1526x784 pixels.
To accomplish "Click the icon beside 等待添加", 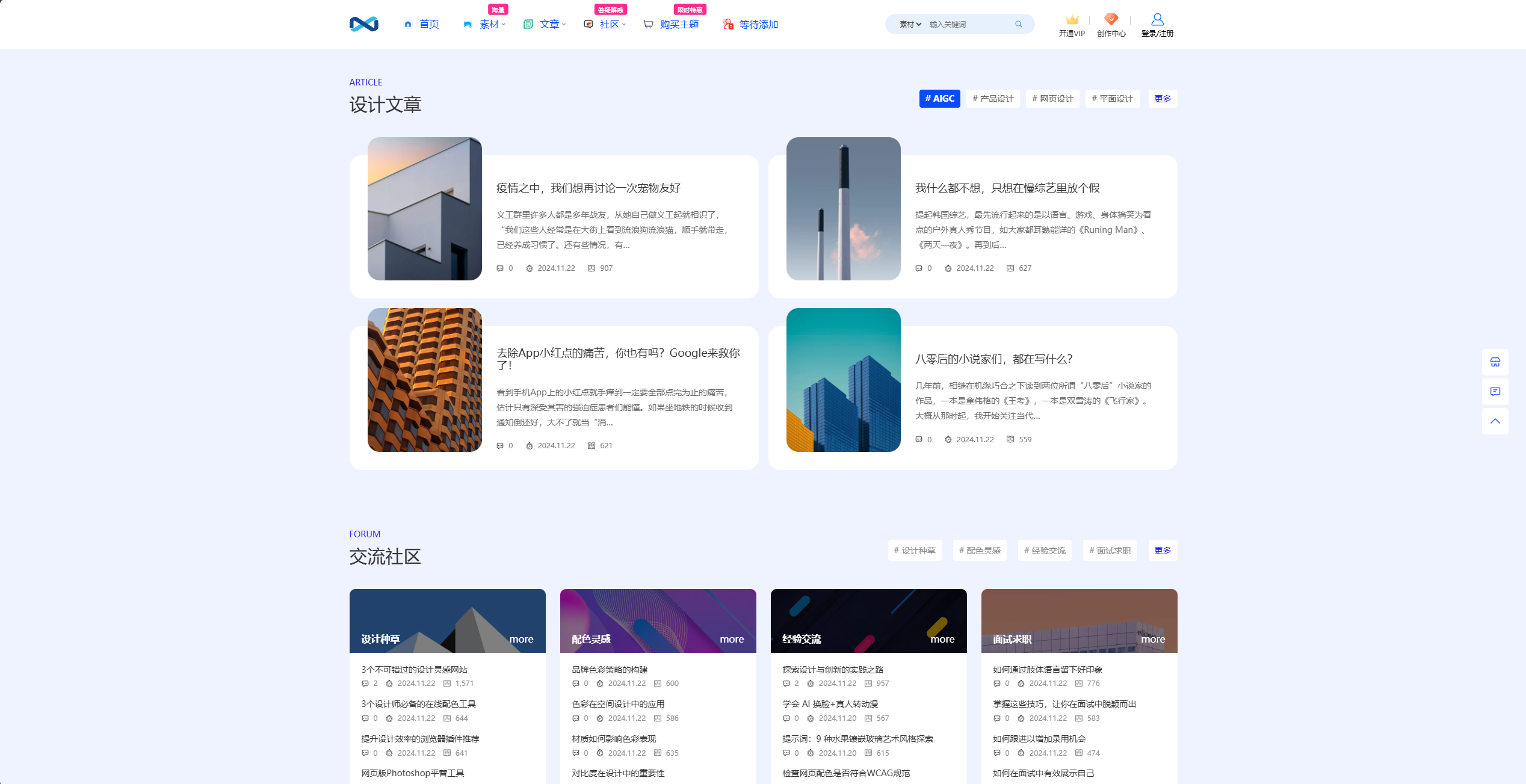I will coord(728,24).
